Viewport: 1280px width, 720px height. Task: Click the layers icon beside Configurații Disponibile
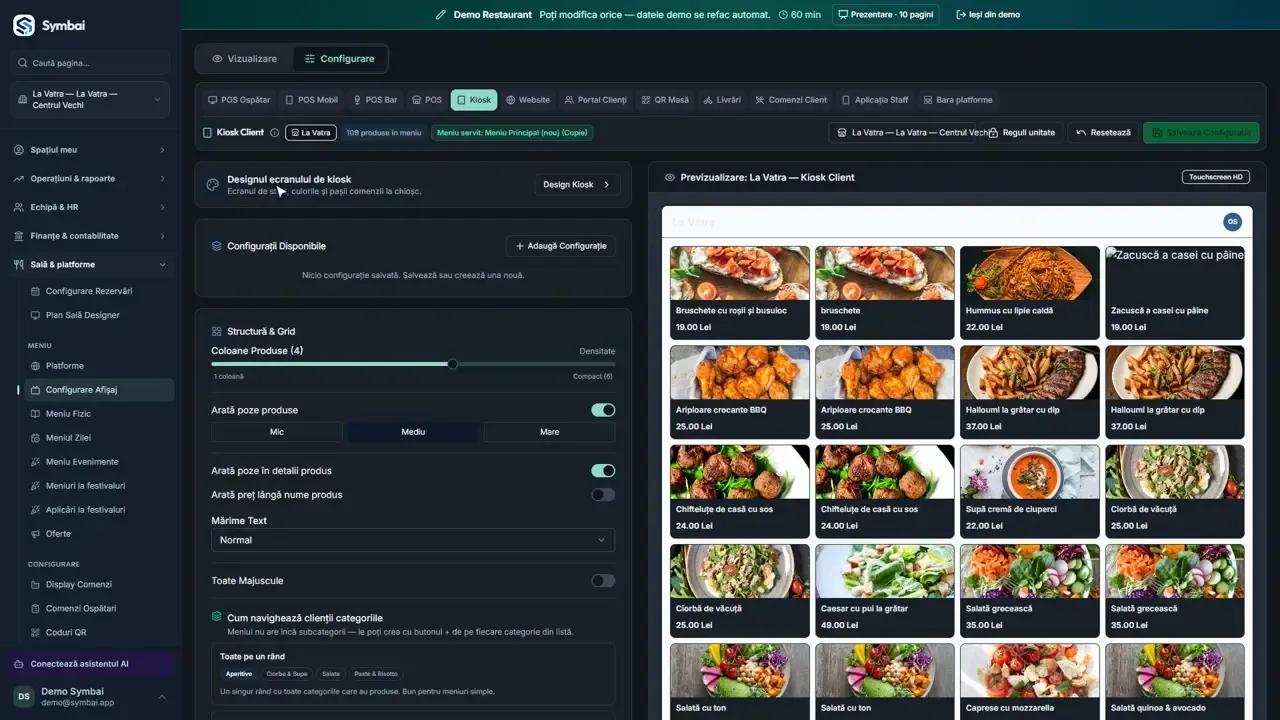pyautogui.click(x=216, y=246)
